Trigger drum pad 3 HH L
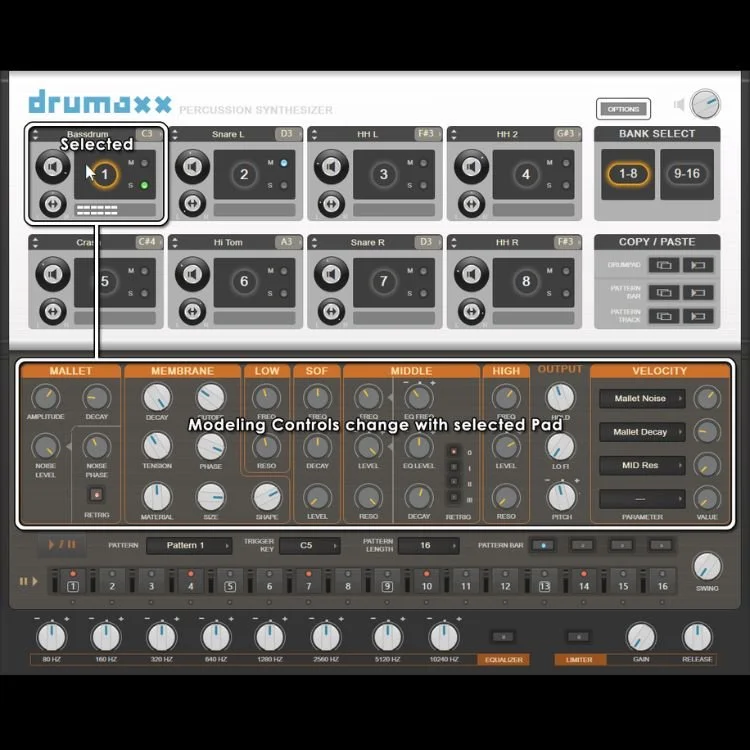This screenshot has height=750, width=750. [384, 175]
